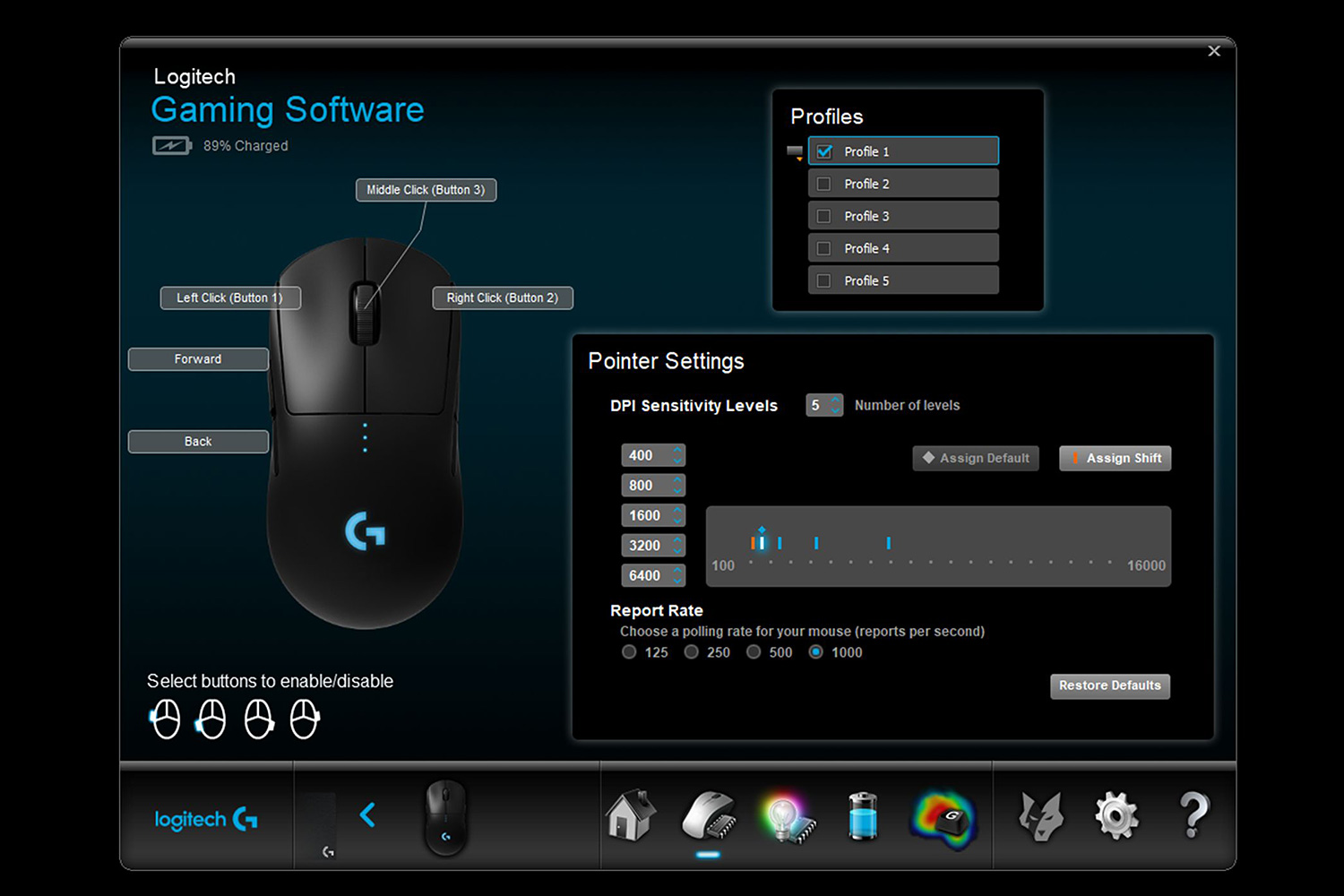Click the 1600 value in the DPI level field
Screen dimensions: 1344x896
click(x=644, y=515)
